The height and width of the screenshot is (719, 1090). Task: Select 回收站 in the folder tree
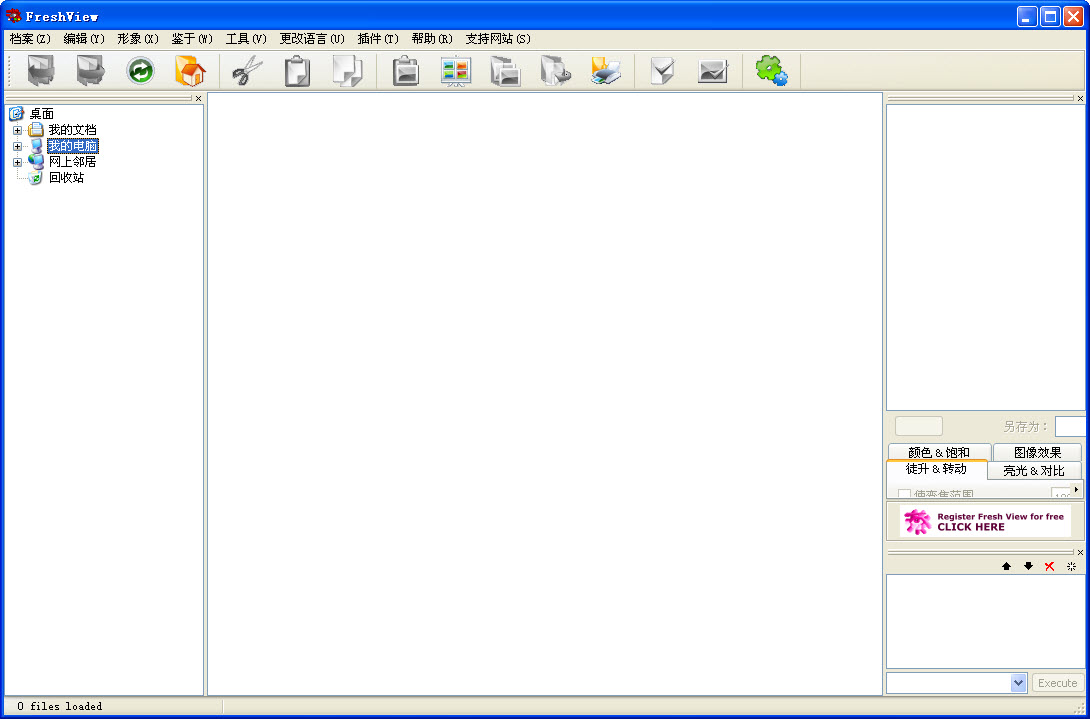[66, 178]
